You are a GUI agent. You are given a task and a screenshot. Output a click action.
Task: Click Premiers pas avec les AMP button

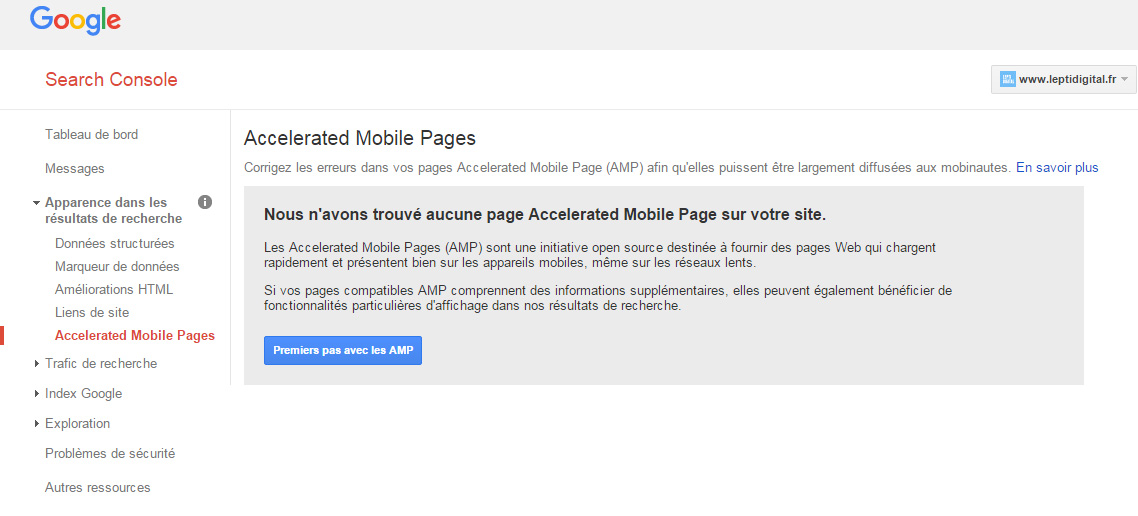[343, 351]
